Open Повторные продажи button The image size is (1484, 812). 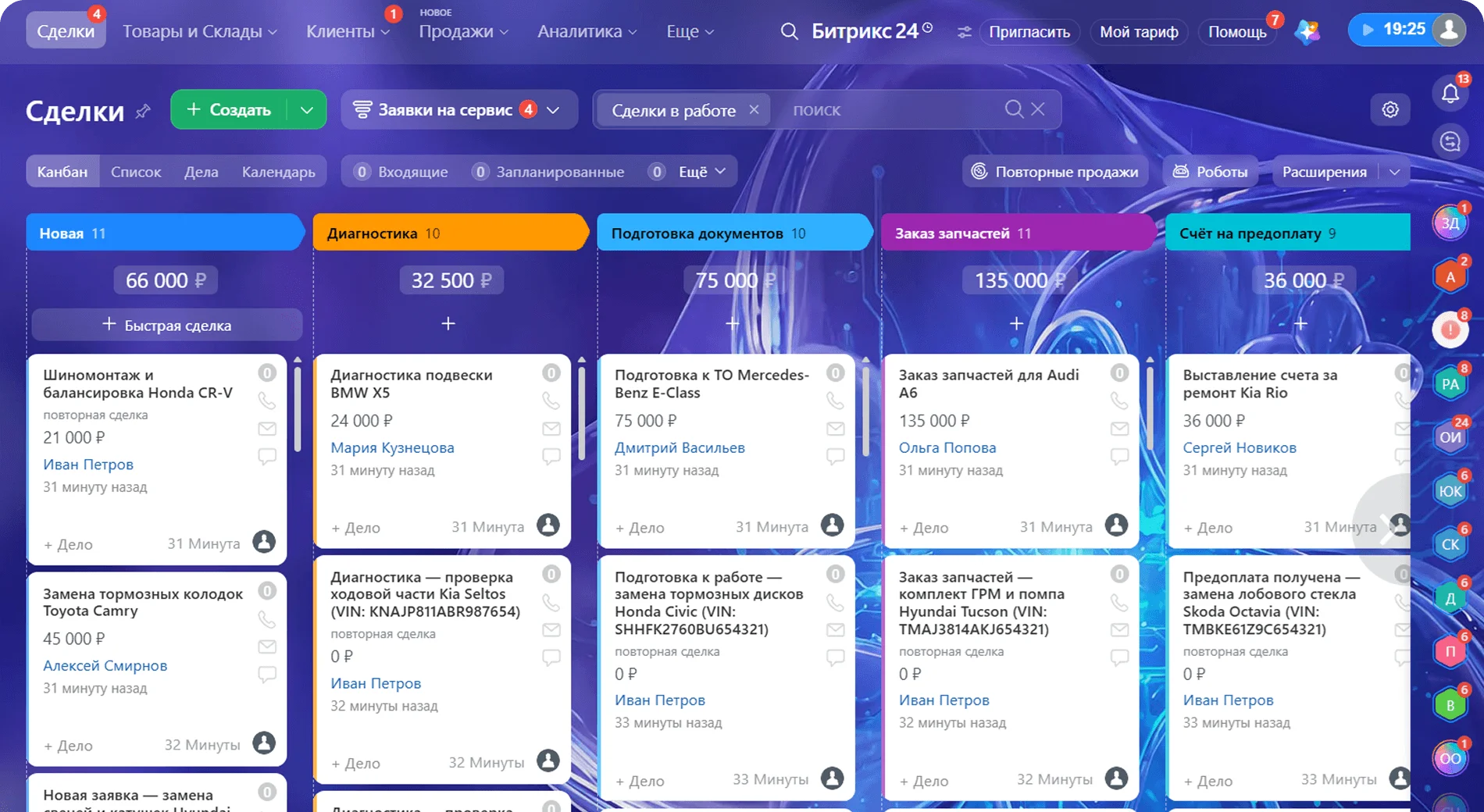tap(1055, 172)
